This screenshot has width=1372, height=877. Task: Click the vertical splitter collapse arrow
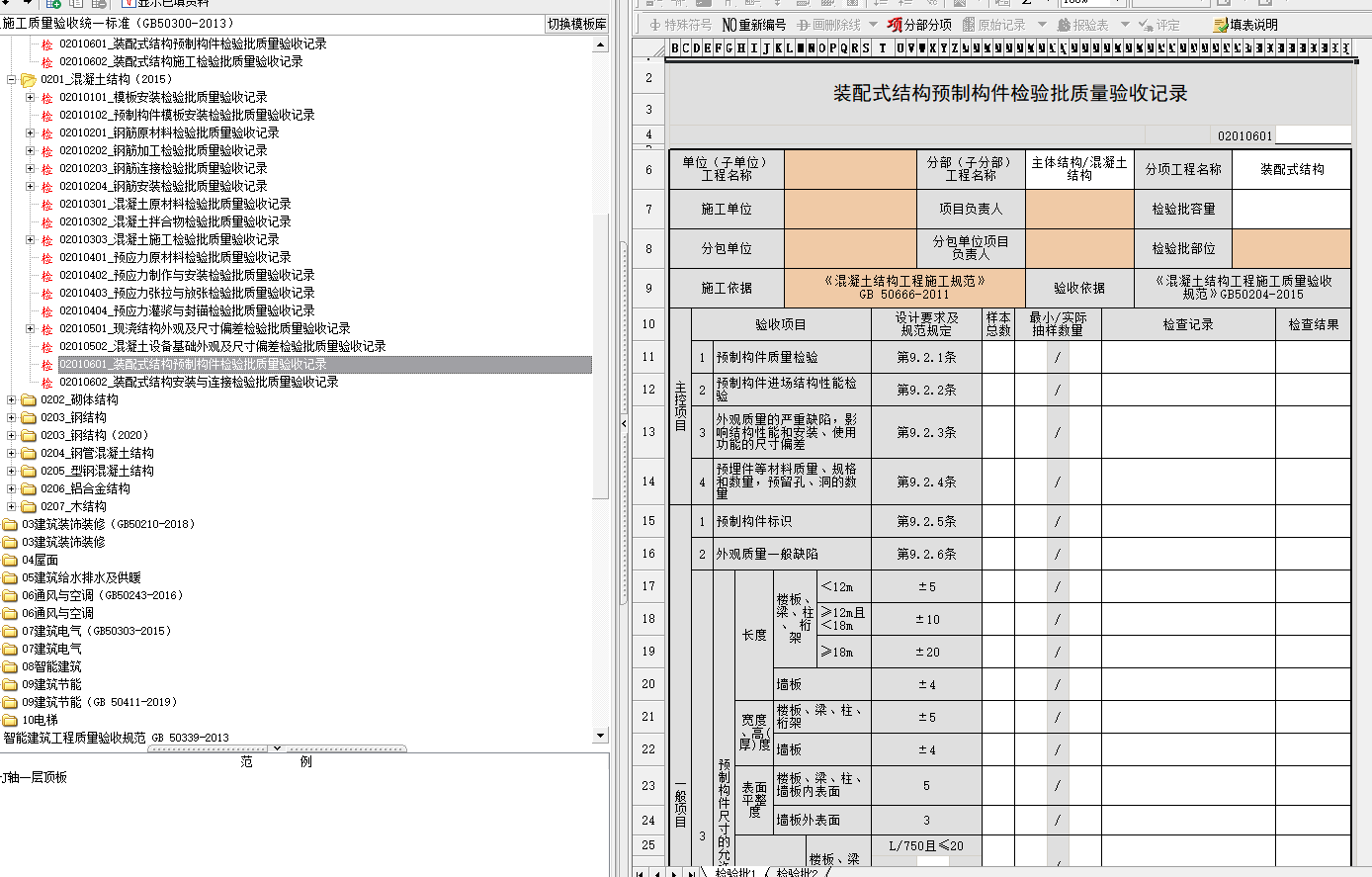(x=623, y=423)
